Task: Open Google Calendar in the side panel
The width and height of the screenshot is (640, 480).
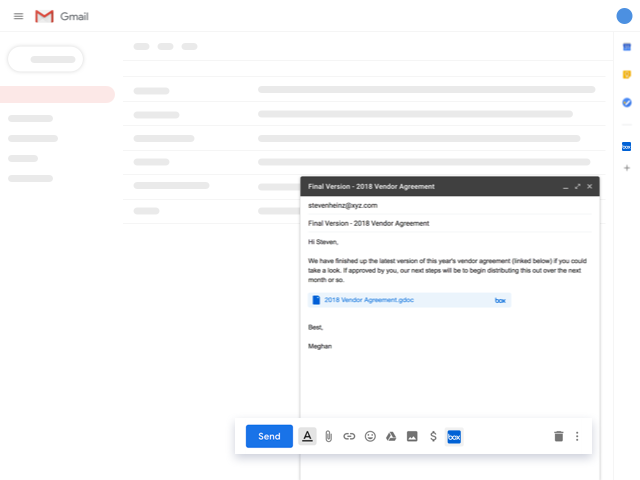Action: pyautogui.click(x=627, y=47)
